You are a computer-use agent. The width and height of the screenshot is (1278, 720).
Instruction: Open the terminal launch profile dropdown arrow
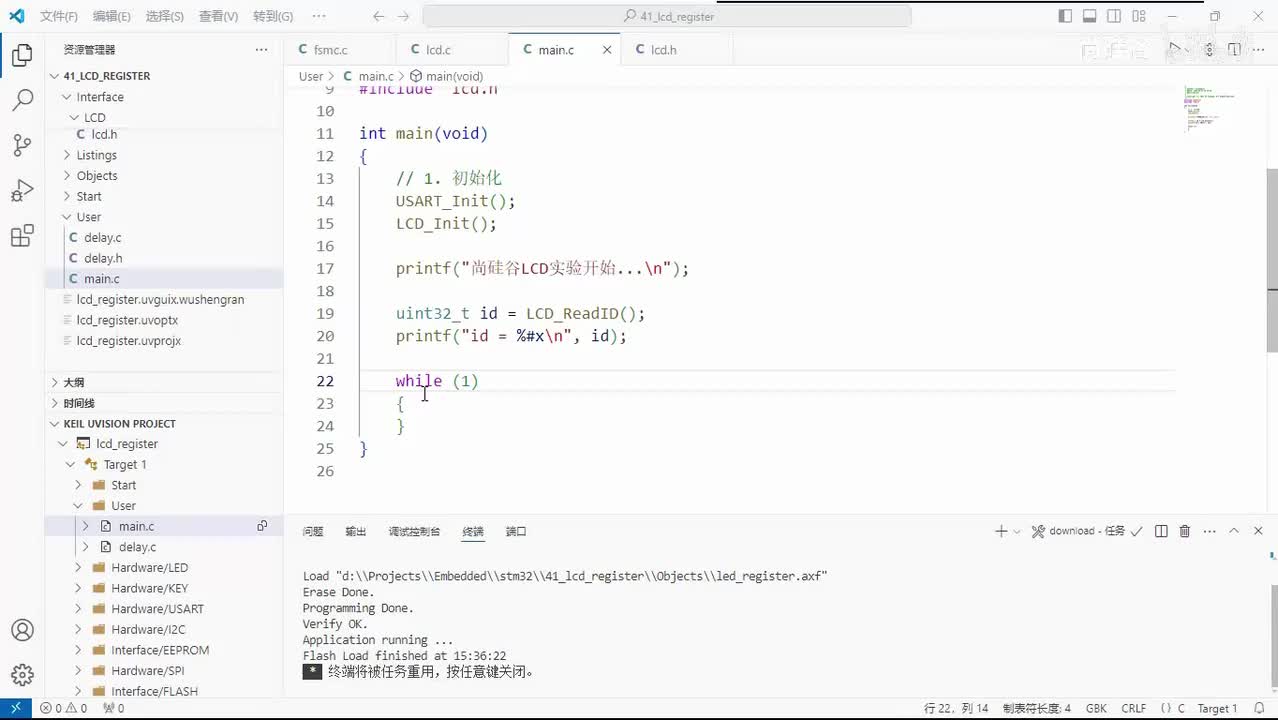pos(1017,531)
